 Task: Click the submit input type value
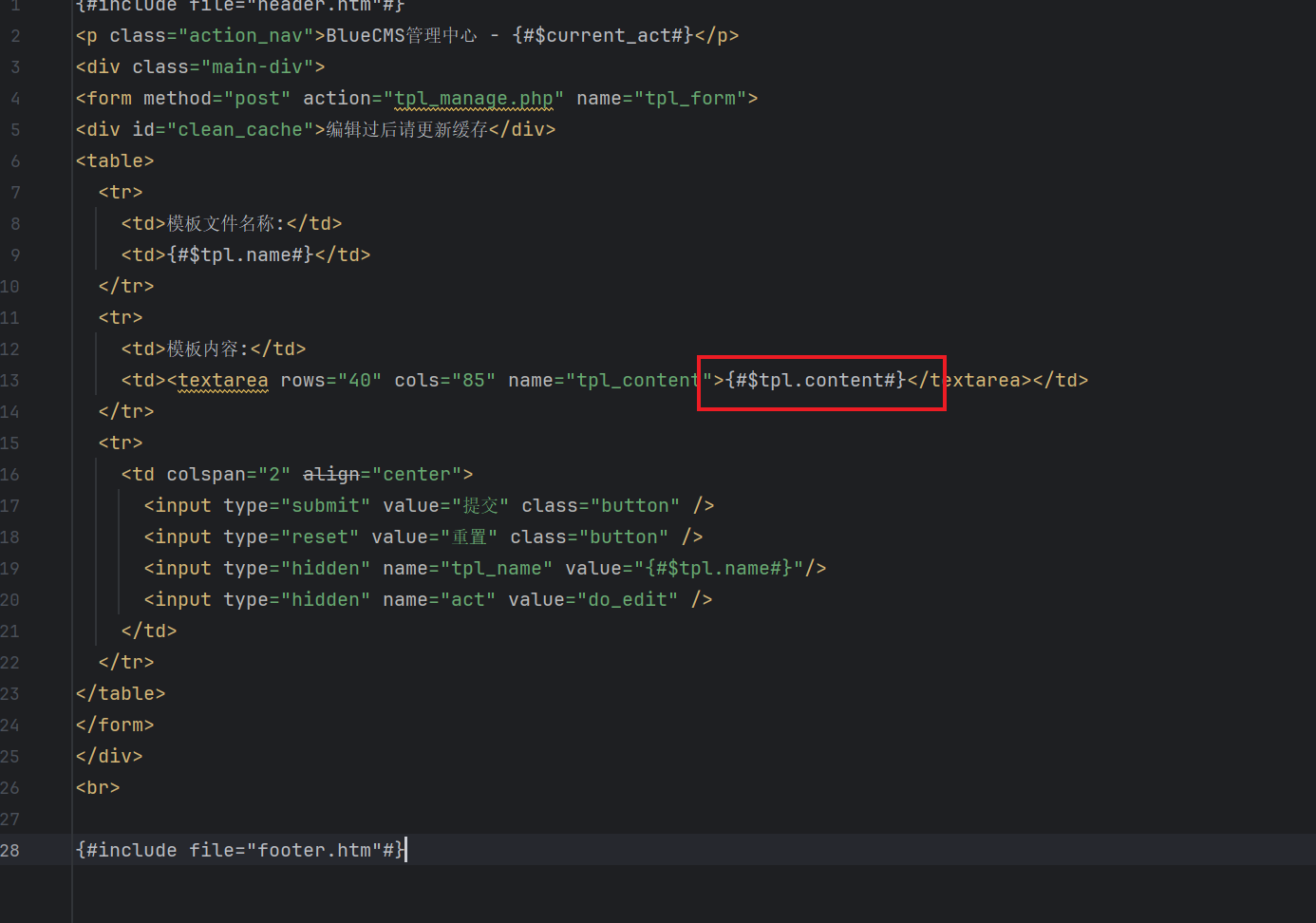click(x=326, y=506)
